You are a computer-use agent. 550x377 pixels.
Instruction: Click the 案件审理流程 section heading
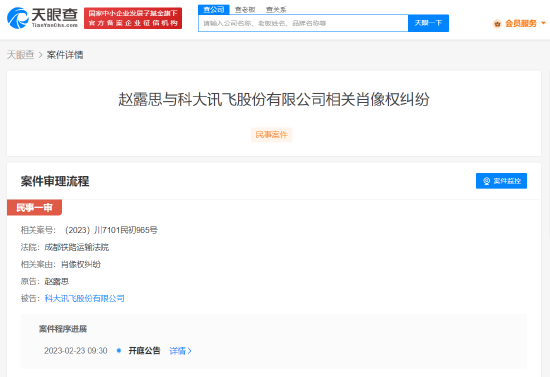pos(55,181)
